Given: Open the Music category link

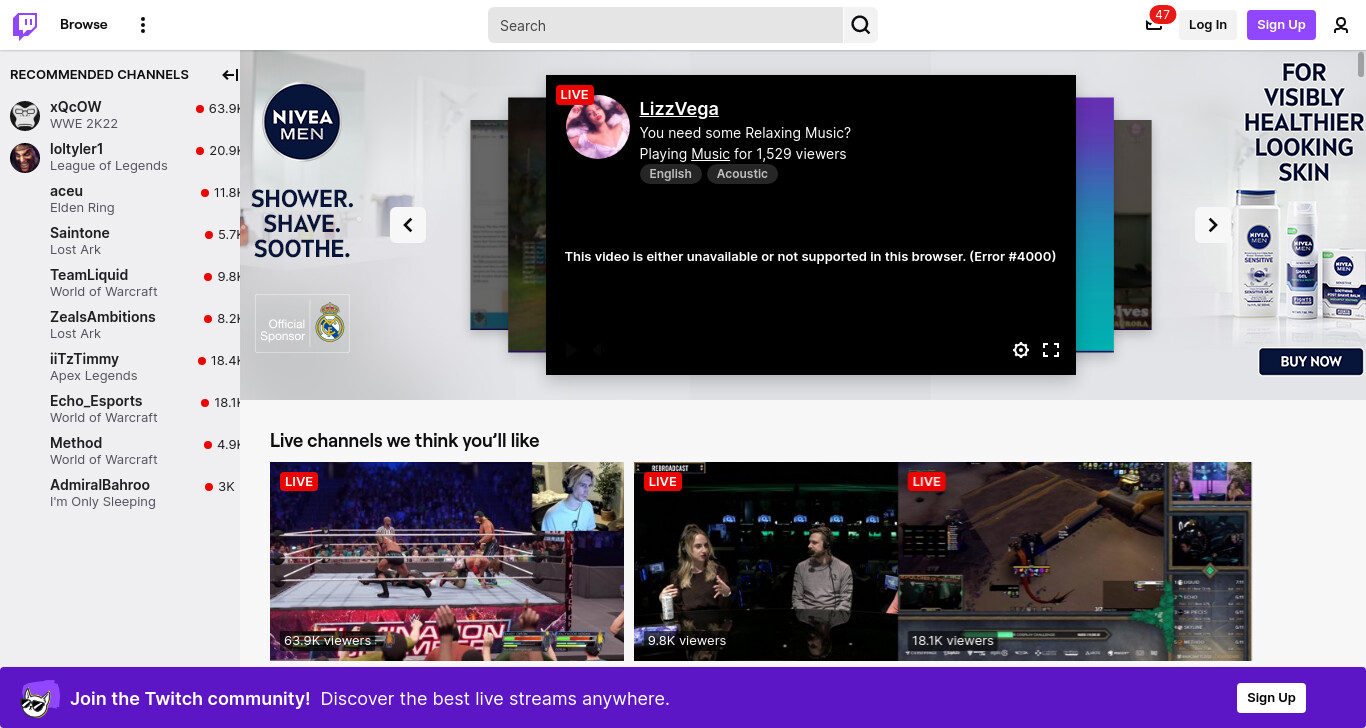Looking at the screenshot, I should coord(710,154).
